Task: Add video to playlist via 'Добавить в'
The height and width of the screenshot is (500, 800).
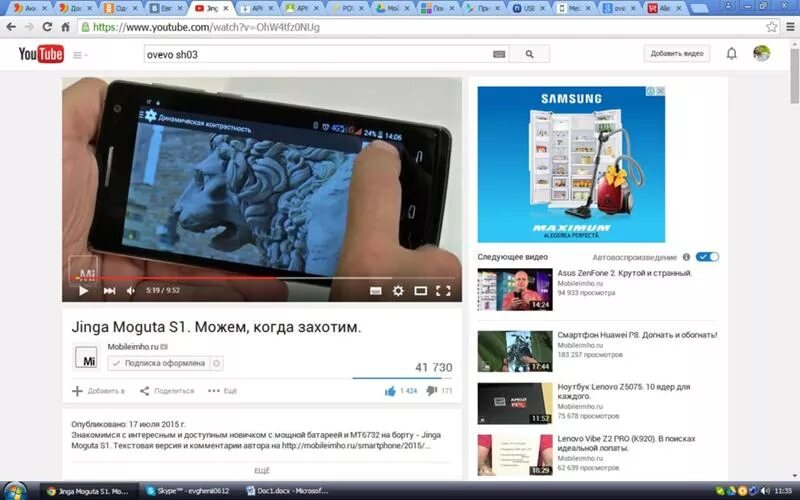Action: [x=98, y=391]
